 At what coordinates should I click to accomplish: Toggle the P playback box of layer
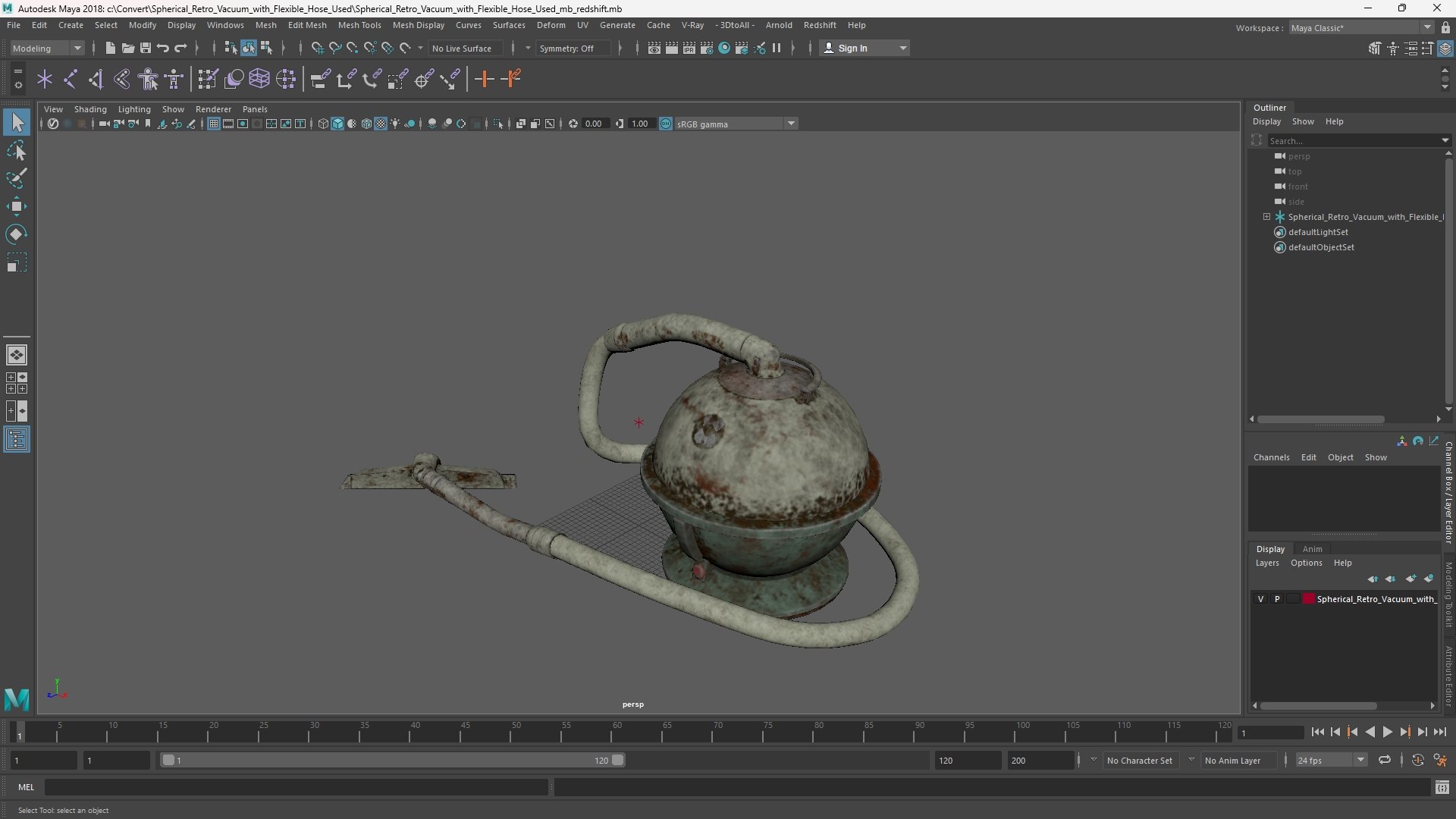[x=1277, y=599]
